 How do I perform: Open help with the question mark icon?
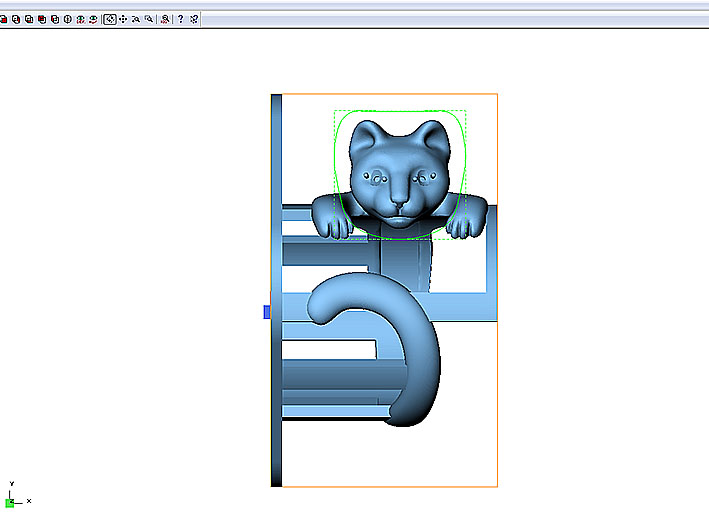[180, 19]
